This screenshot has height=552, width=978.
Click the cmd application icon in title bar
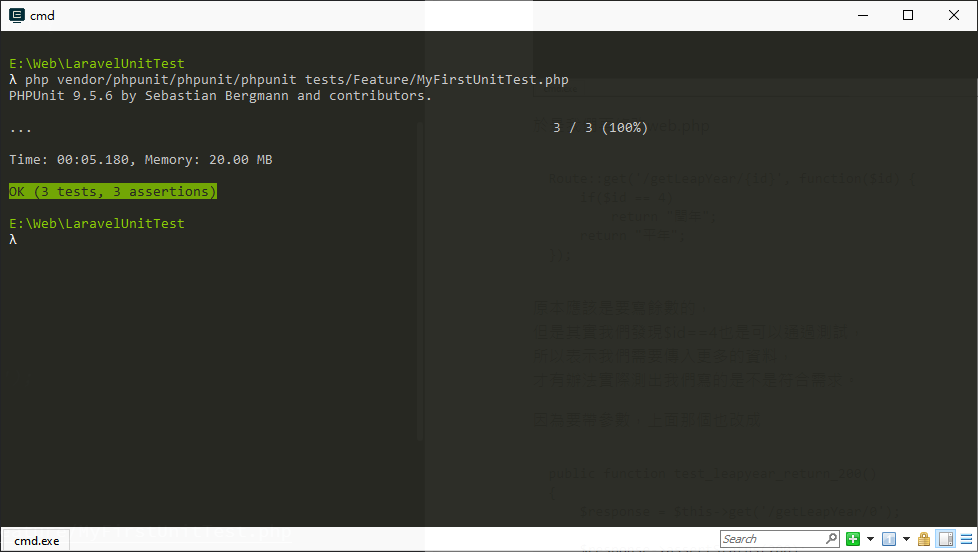coord(17,16)
